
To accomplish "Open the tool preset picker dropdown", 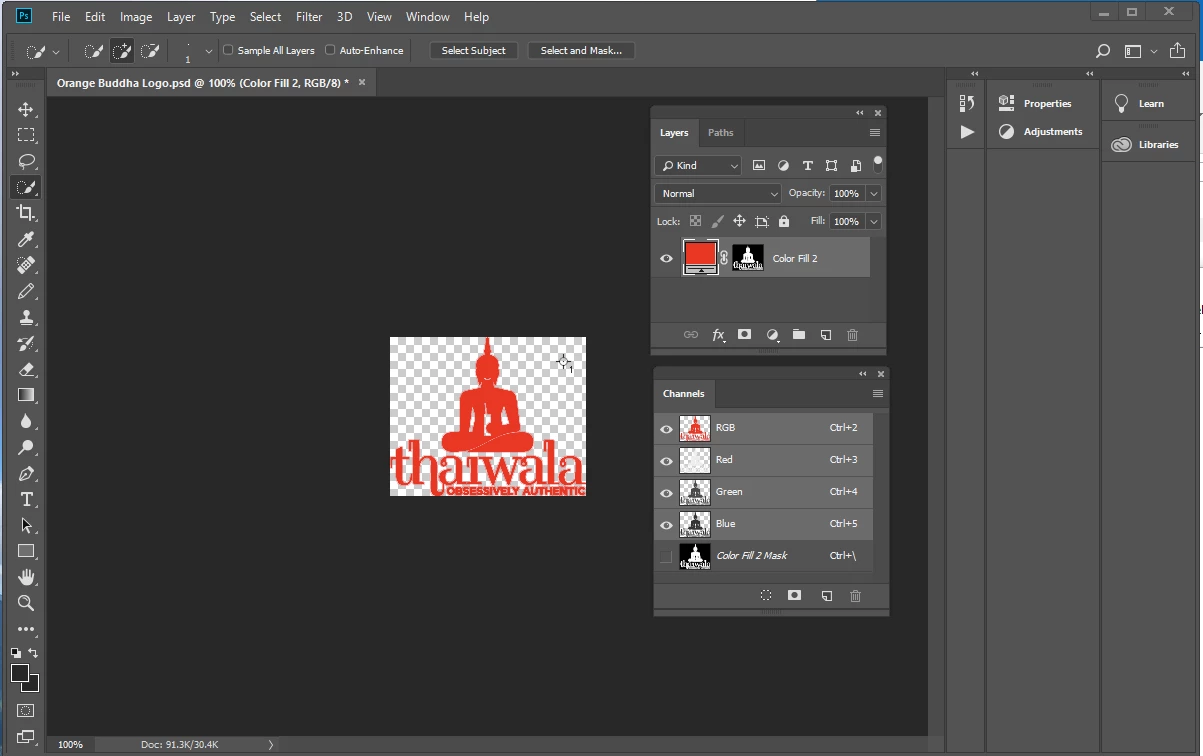I will click(x=56, y=50).
